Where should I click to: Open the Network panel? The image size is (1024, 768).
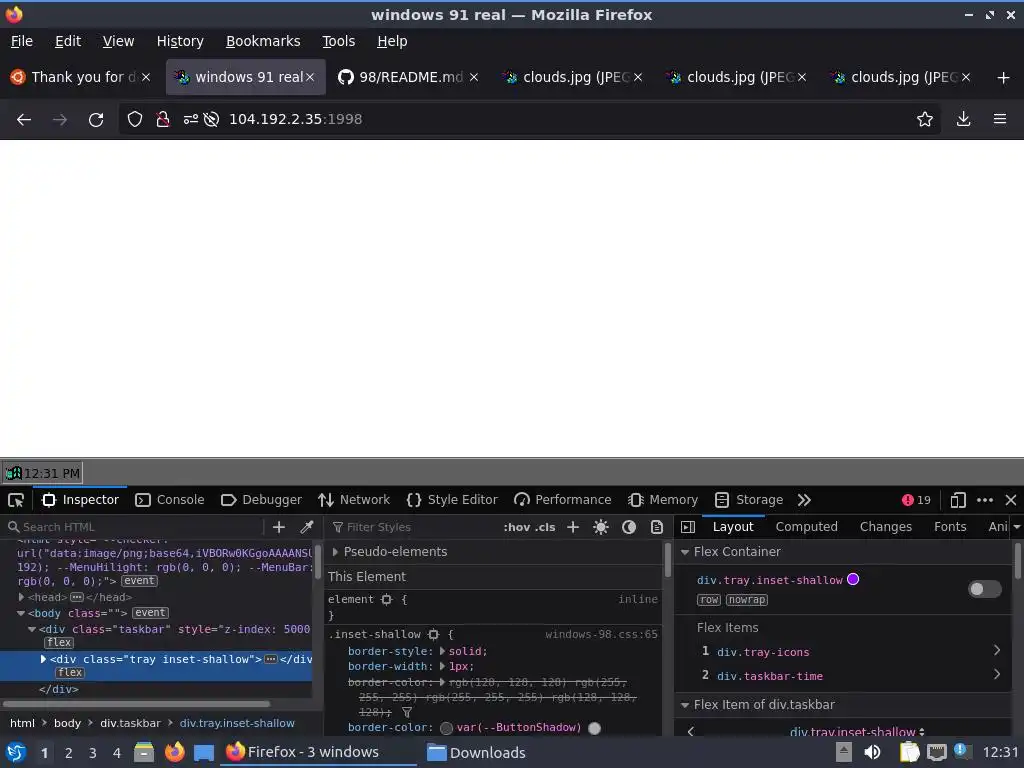point(354,500)
